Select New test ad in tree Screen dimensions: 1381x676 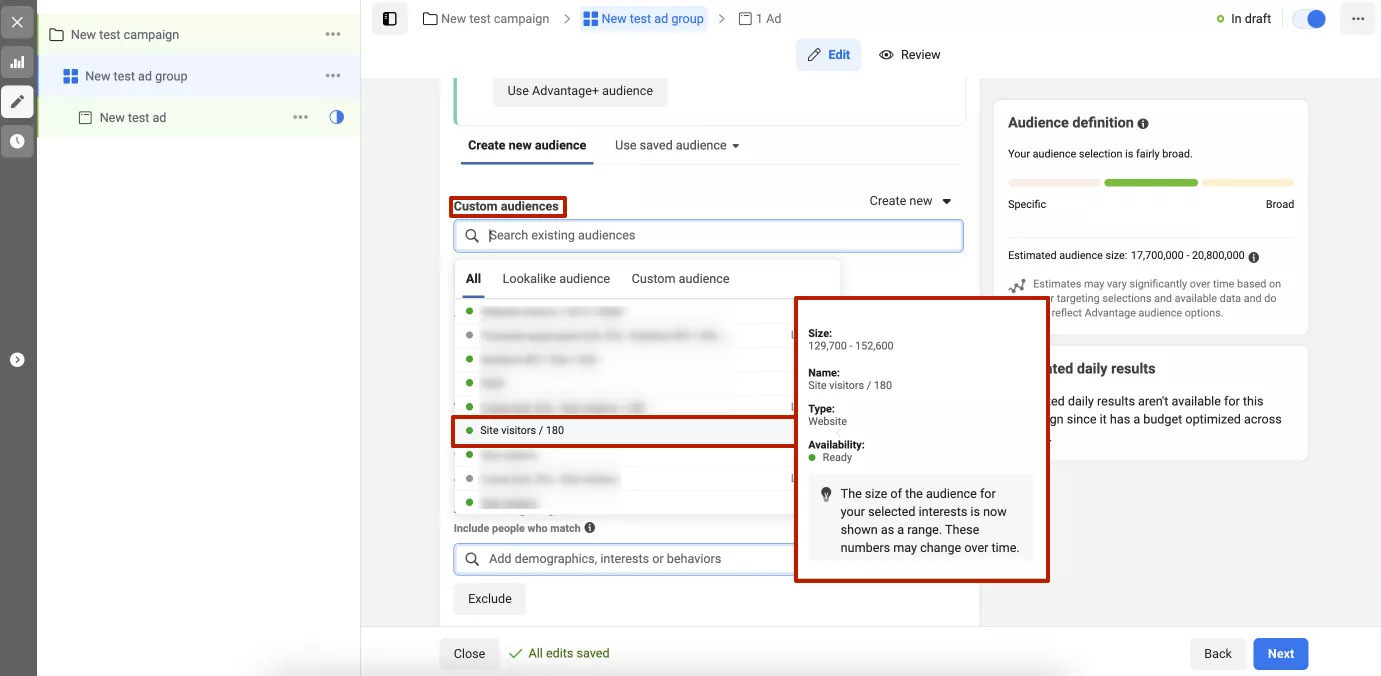133,118
